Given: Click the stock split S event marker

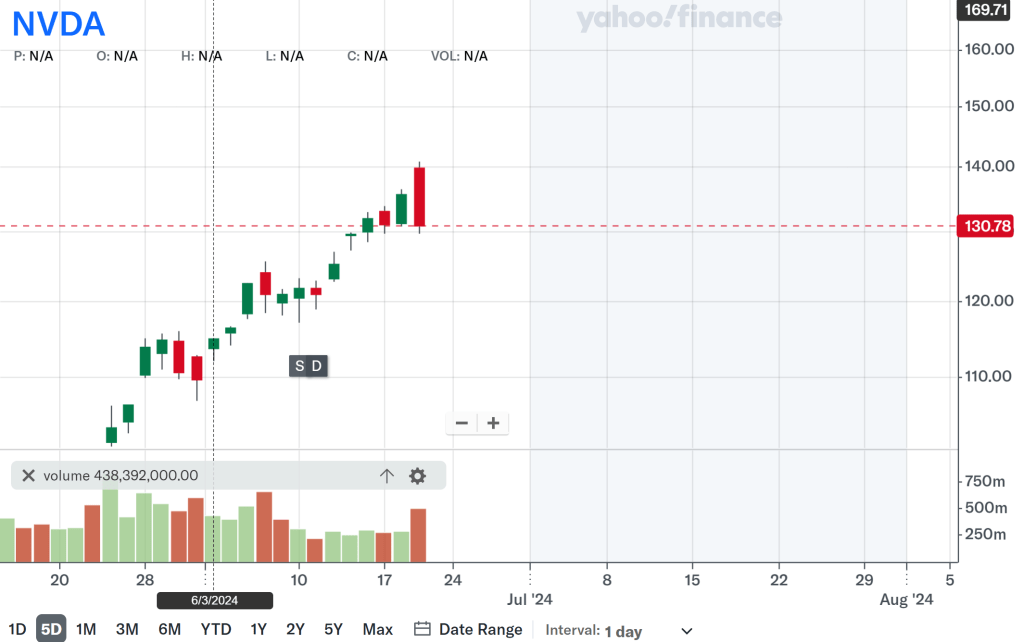Looking at the screenshot, I should pos(300,366).
